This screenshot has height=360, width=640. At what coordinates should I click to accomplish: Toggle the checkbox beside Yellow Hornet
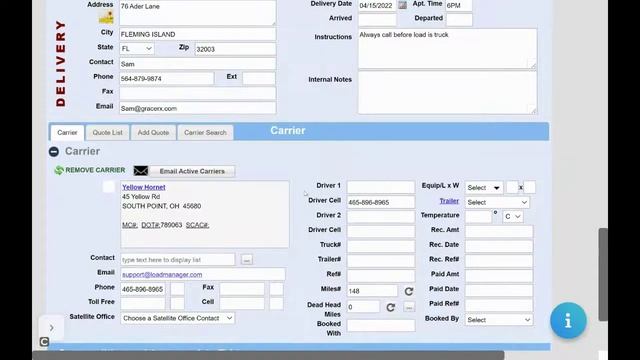(109, 187)
